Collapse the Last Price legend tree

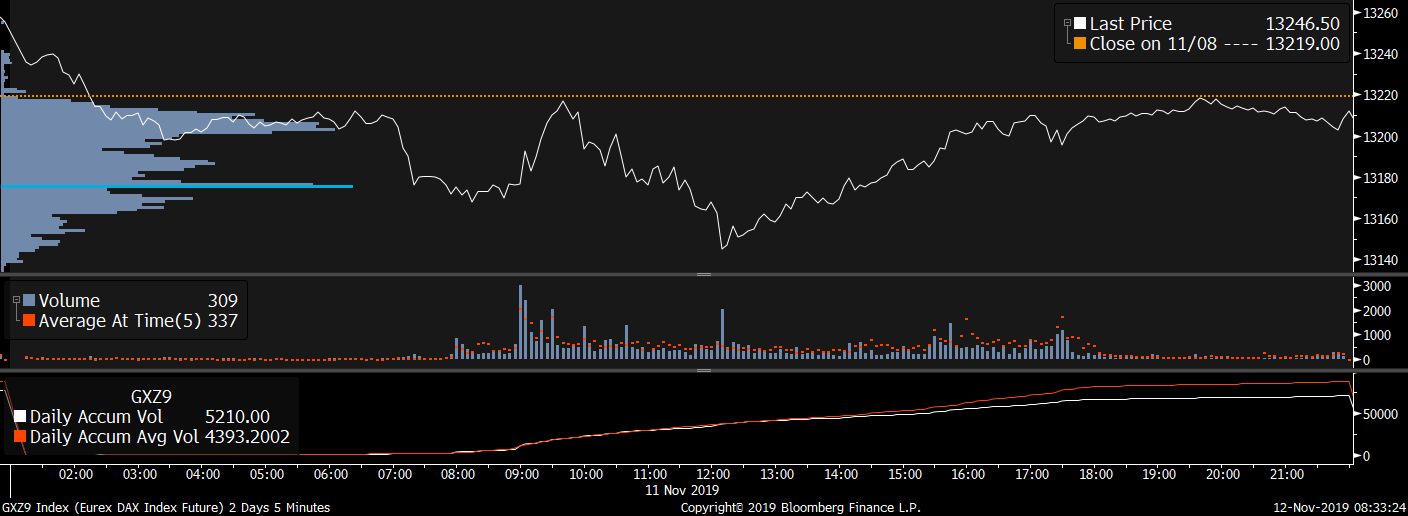pos(1067,22)
